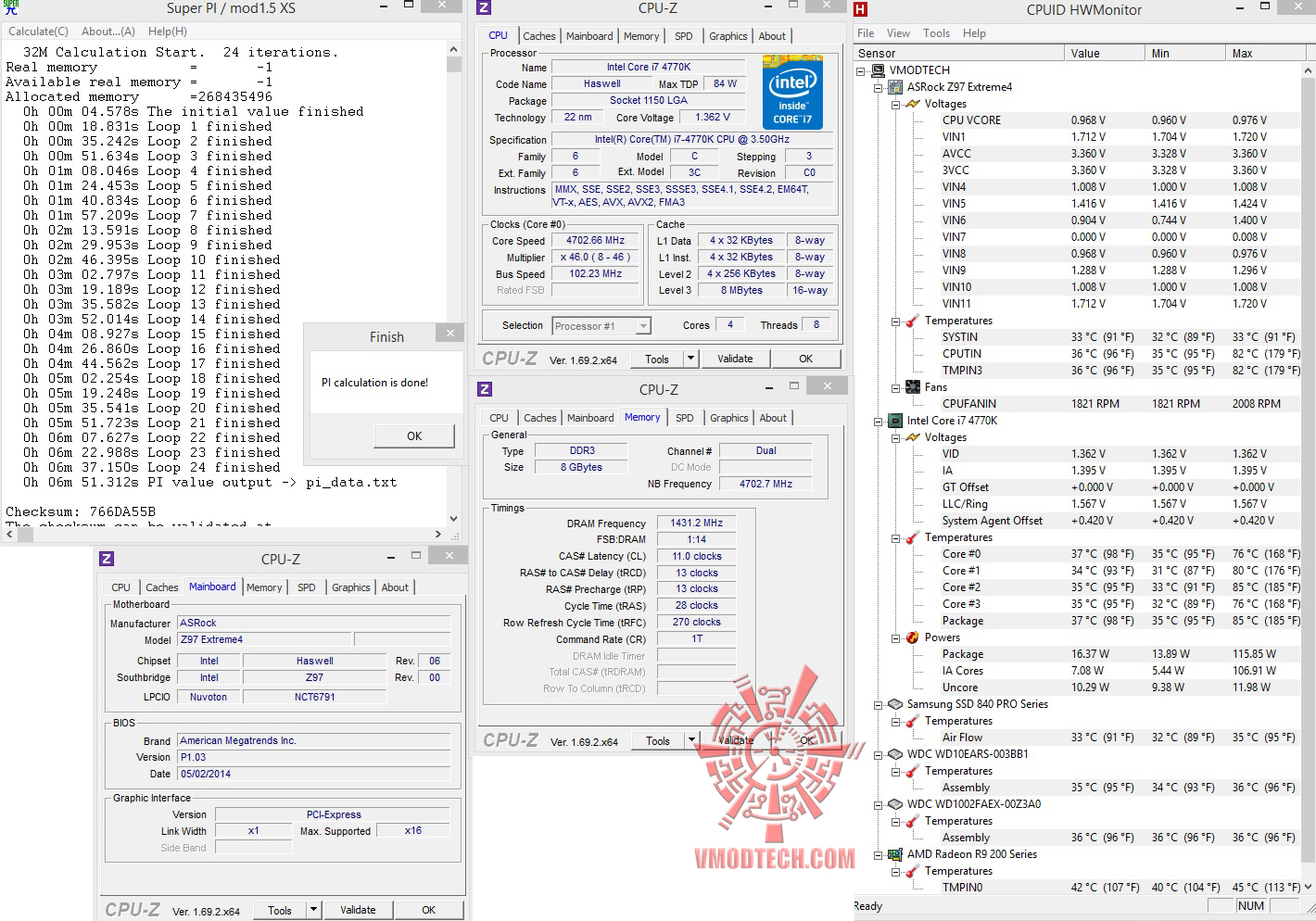Viewport: 1316px width, 921px height.
Task: Switch to Caches tab in CPU-Z Mainboard window
Action: (161, 587)
